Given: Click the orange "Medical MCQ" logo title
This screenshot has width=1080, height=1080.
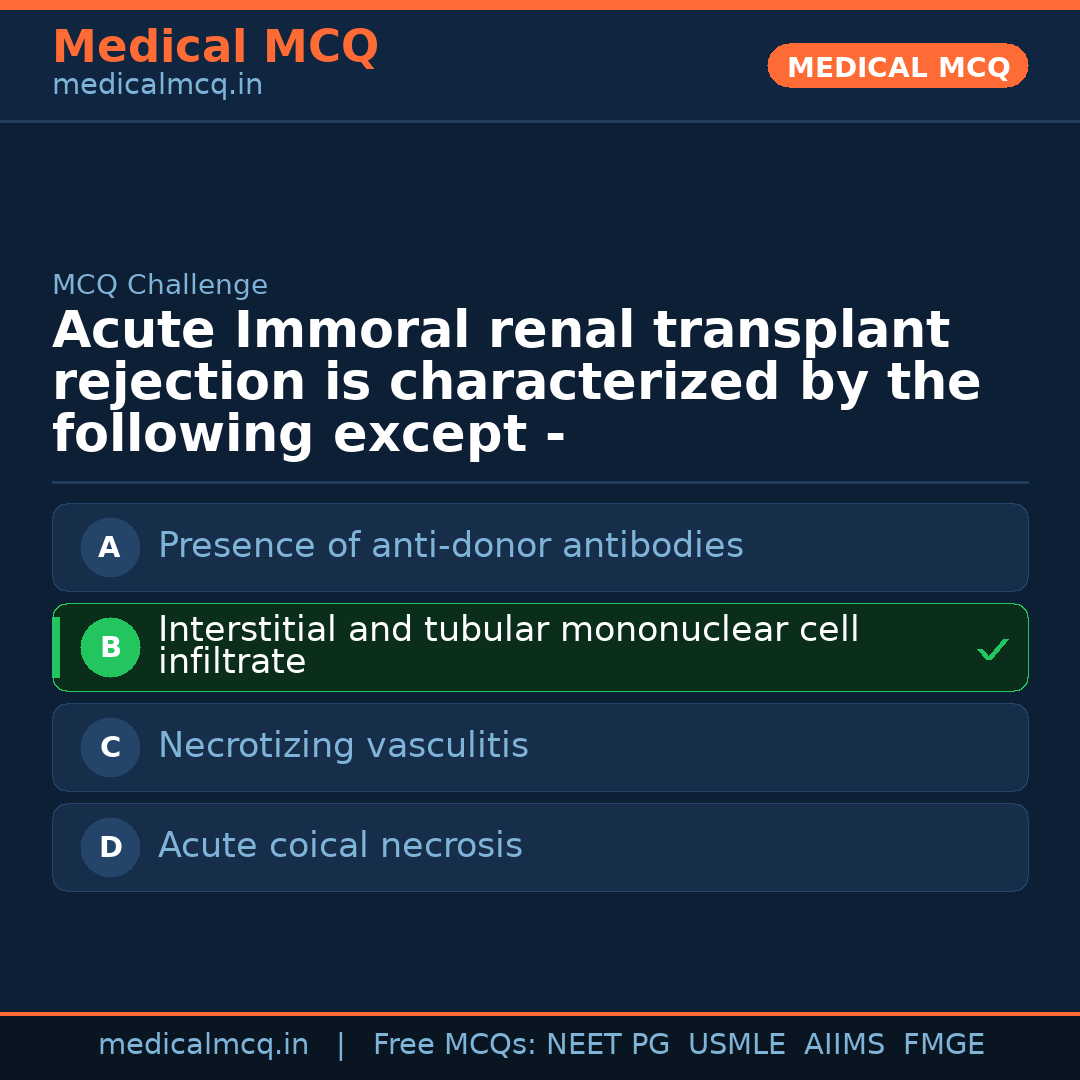Looking at the screenshot, I should point(215,47).
